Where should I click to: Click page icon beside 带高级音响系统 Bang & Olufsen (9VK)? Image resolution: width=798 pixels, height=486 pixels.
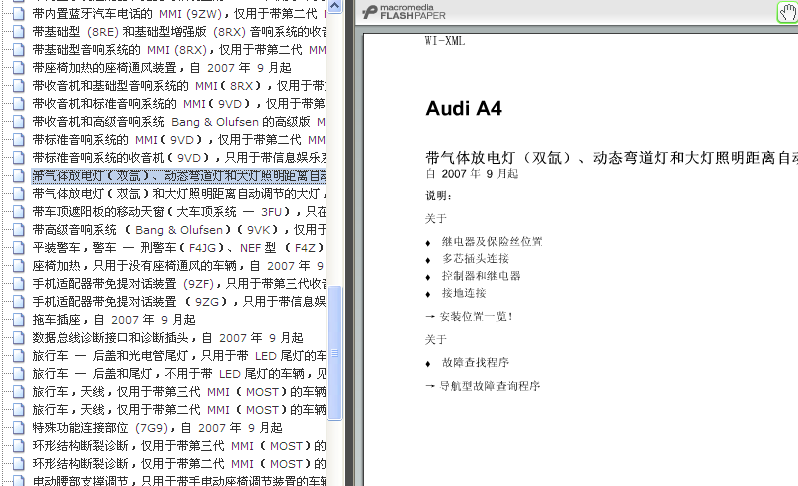[18, 230]
